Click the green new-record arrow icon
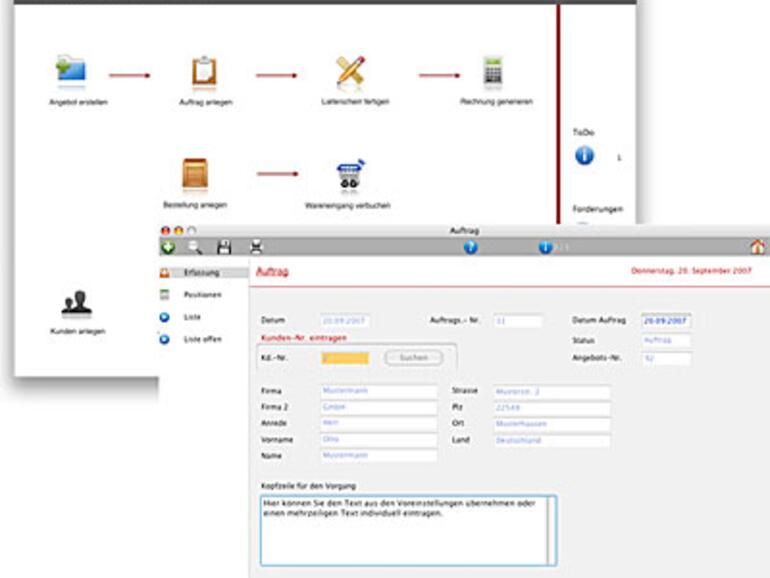 coord(168,247)
